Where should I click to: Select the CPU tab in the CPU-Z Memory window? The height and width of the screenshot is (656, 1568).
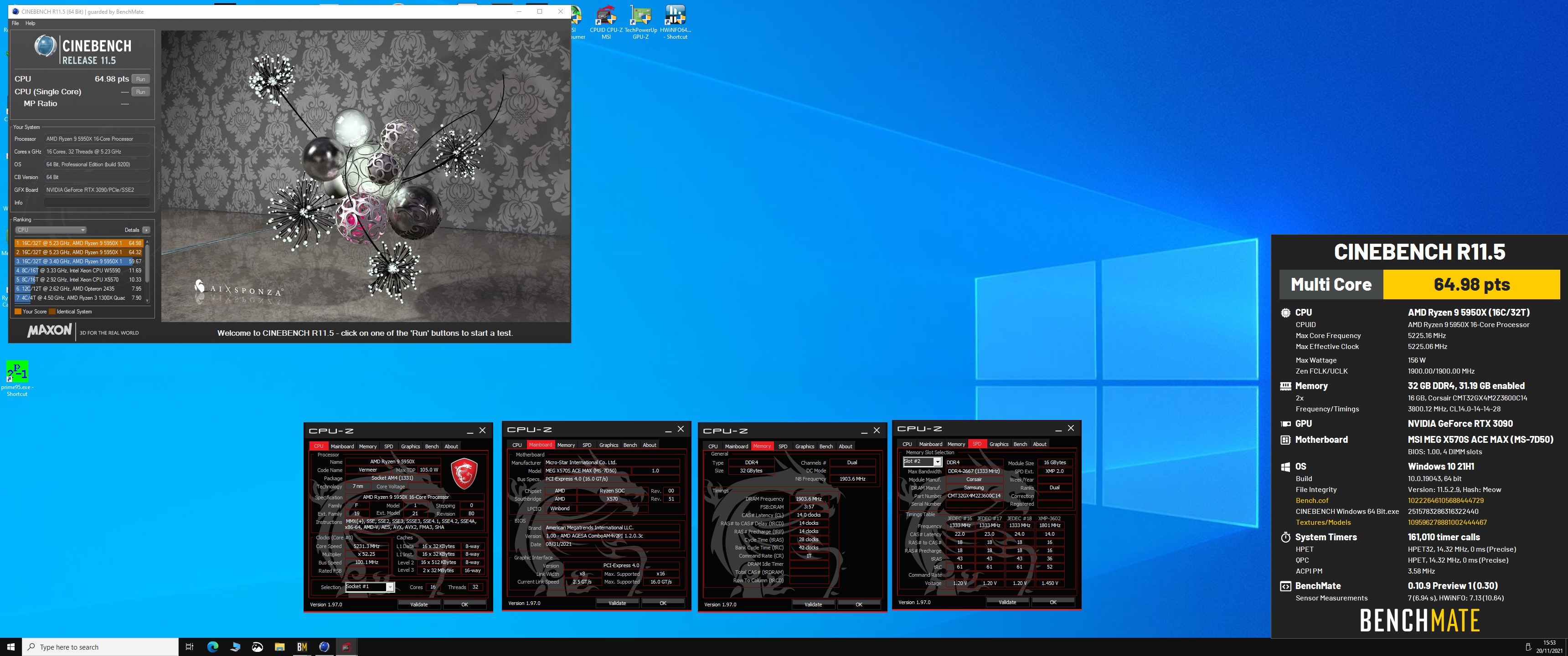point(713,446)
